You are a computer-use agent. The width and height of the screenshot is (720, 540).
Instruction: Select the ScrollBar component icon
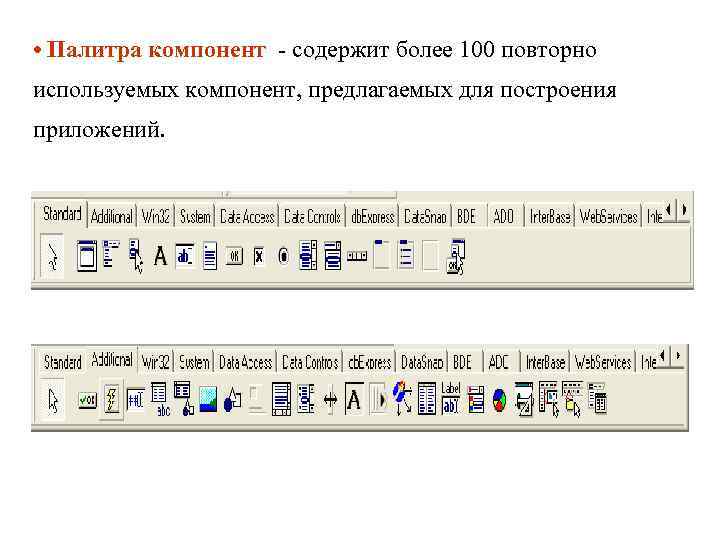click(357, 256)
